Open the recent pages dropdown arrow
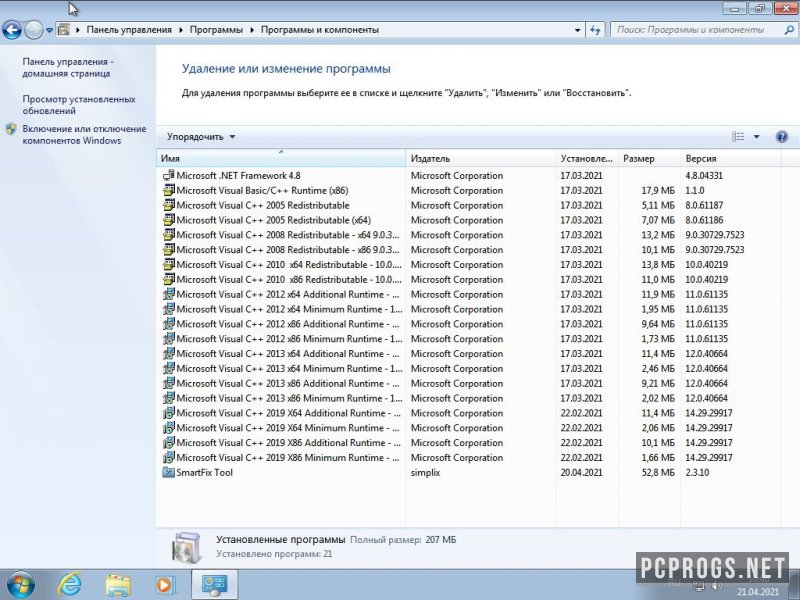800x600 pixels. coord(49,30)
